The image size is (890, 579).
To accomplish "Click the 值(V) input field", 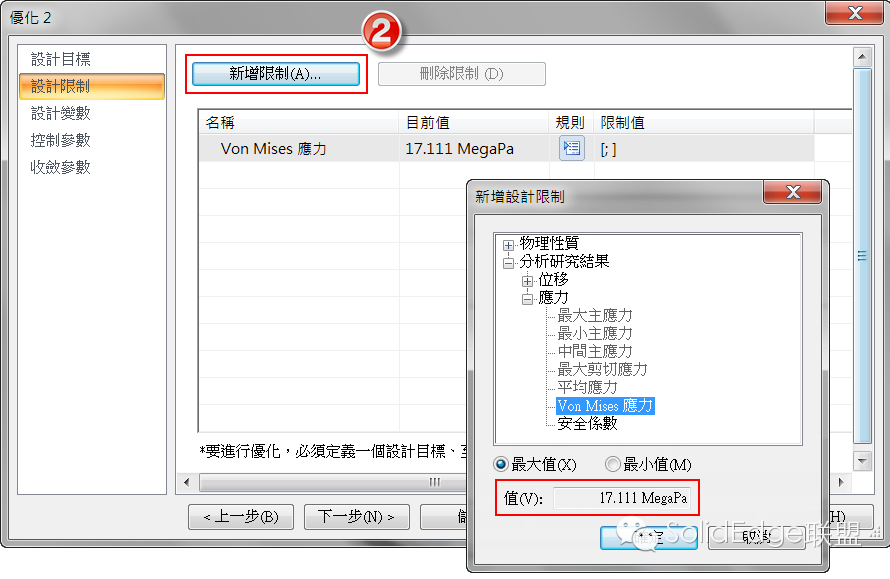I will coord(622,498).
